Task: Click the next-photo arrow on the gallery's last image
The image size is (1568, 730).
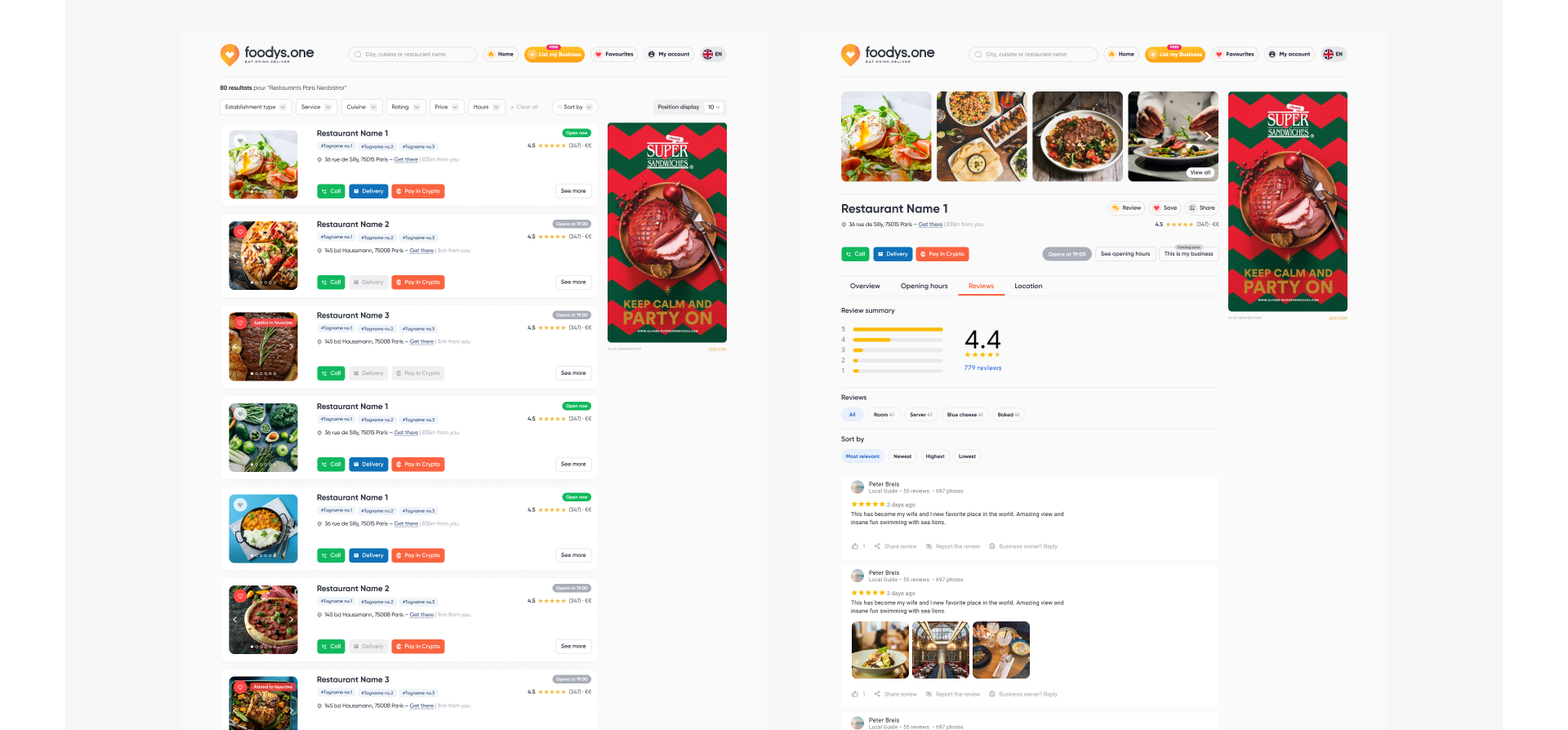Action: coord(1208,136)
